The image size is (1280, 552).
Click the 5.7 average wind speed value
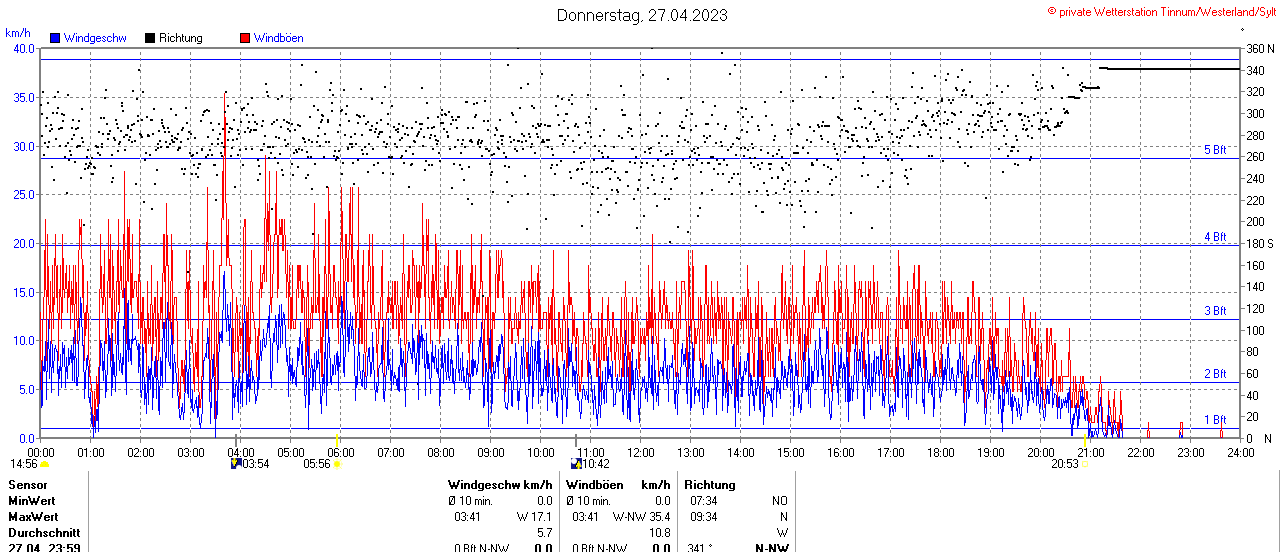tap(545, 533)
